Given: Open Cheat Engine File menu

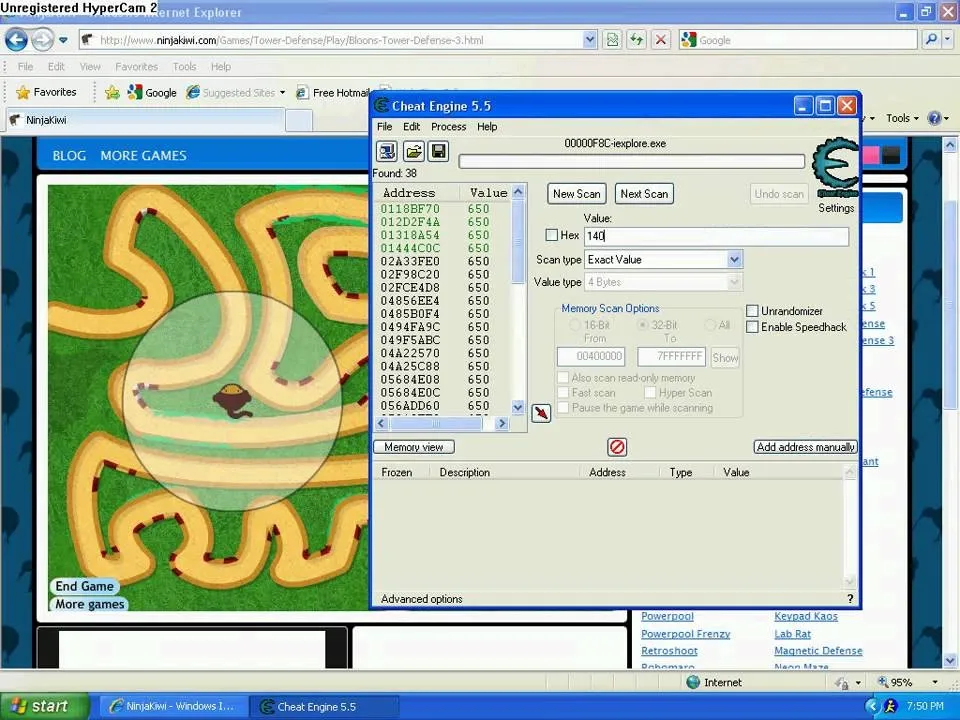Looking at the screenshot, I should [x=384, y=127].
